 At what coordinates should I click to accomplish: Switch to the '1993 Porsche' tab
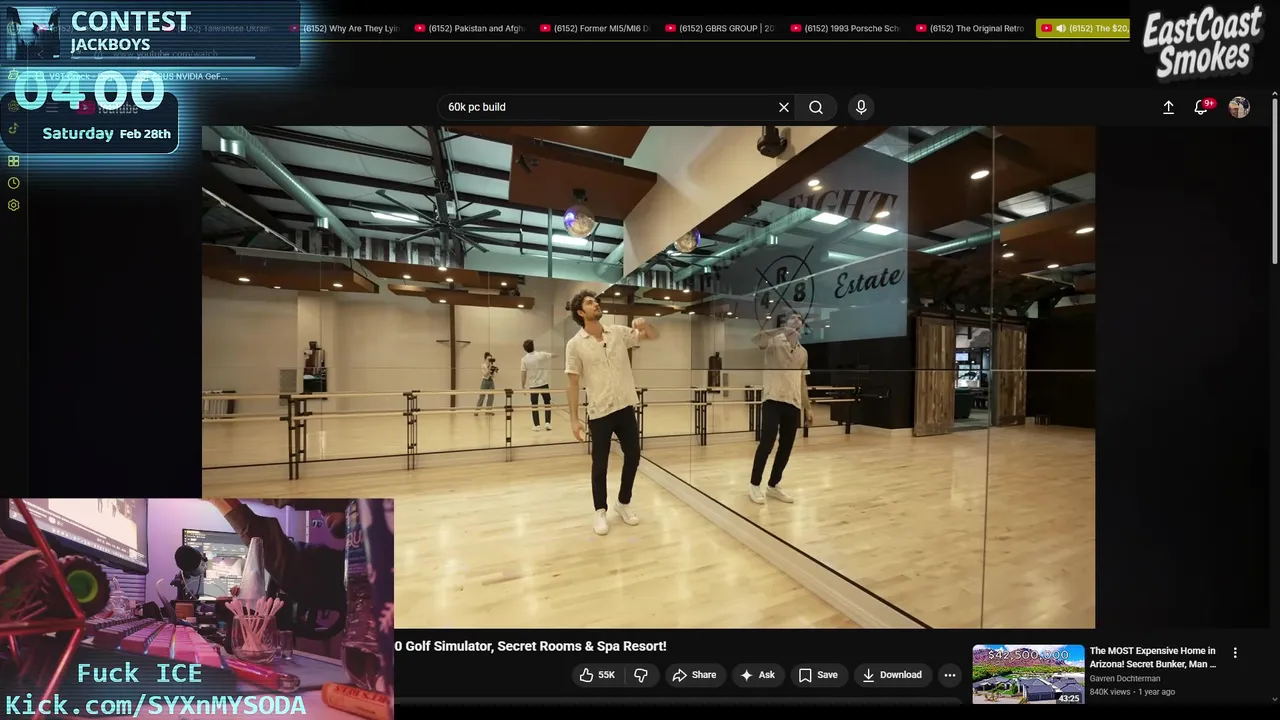845,28
